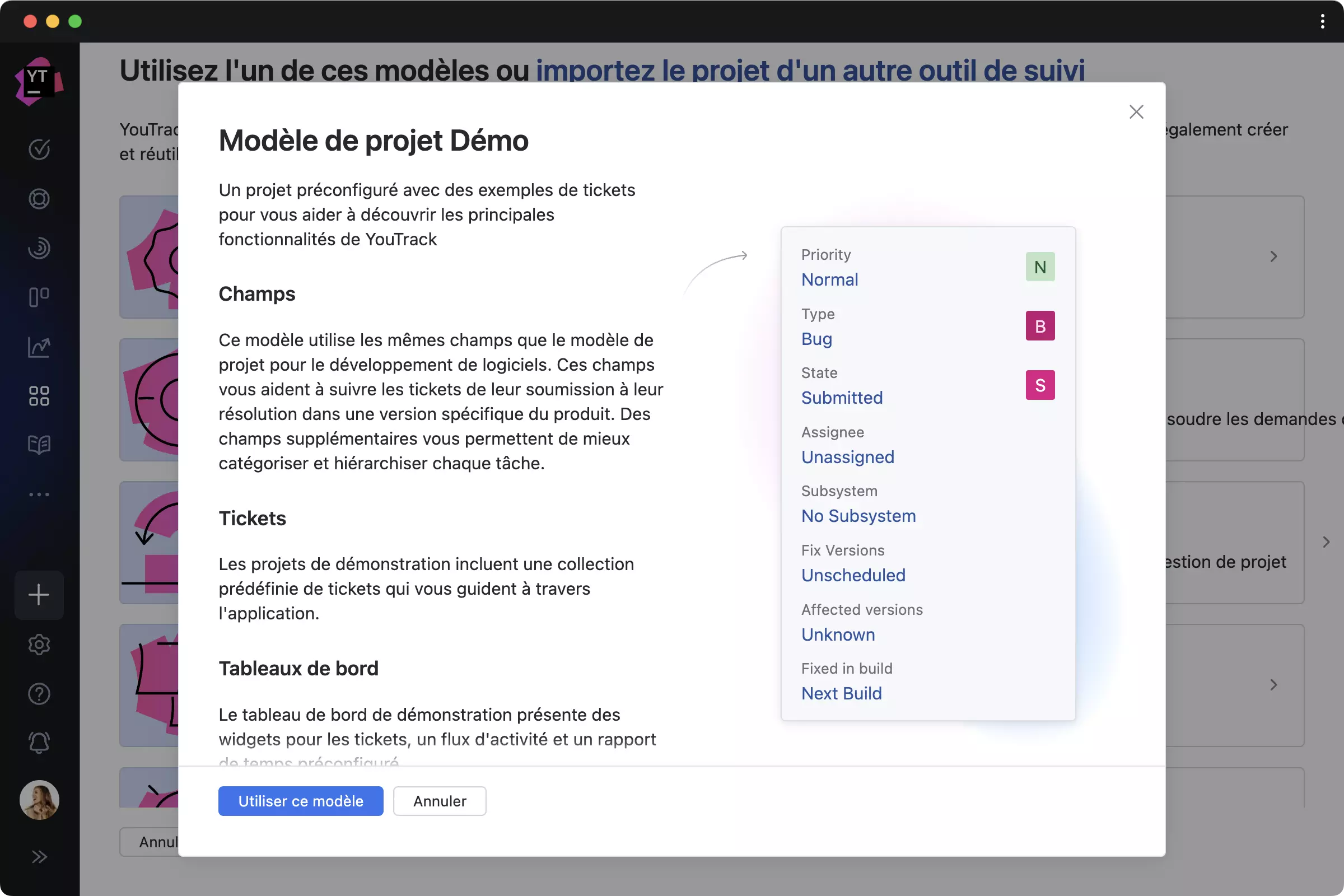Click the 'Annuler' cancel button
The width and height of the screenshot is (1344, 896).
point(440,800)
